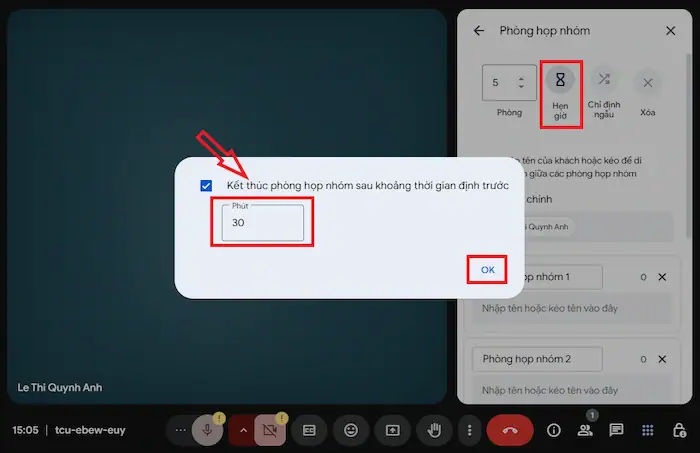
Task: Open the activities grid icon
Action: pos(648,430)
